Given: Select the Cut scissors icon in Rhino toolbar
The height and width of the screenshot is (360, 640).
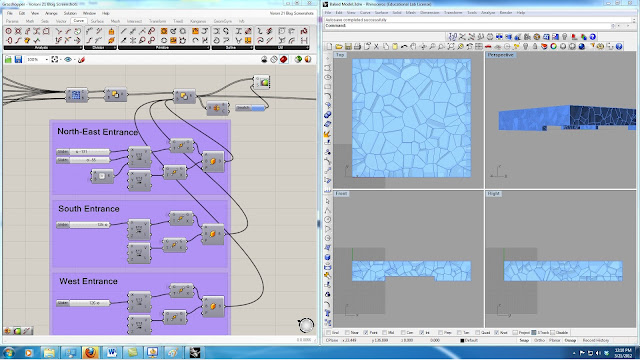Looking at the screenshot, I should [376, 47].
